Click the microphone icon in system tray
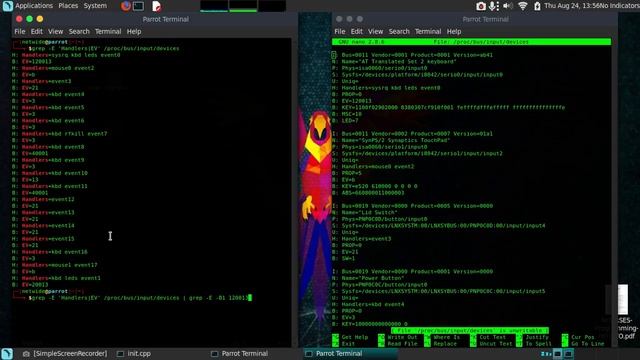The image size is (640, 360). 493,6
